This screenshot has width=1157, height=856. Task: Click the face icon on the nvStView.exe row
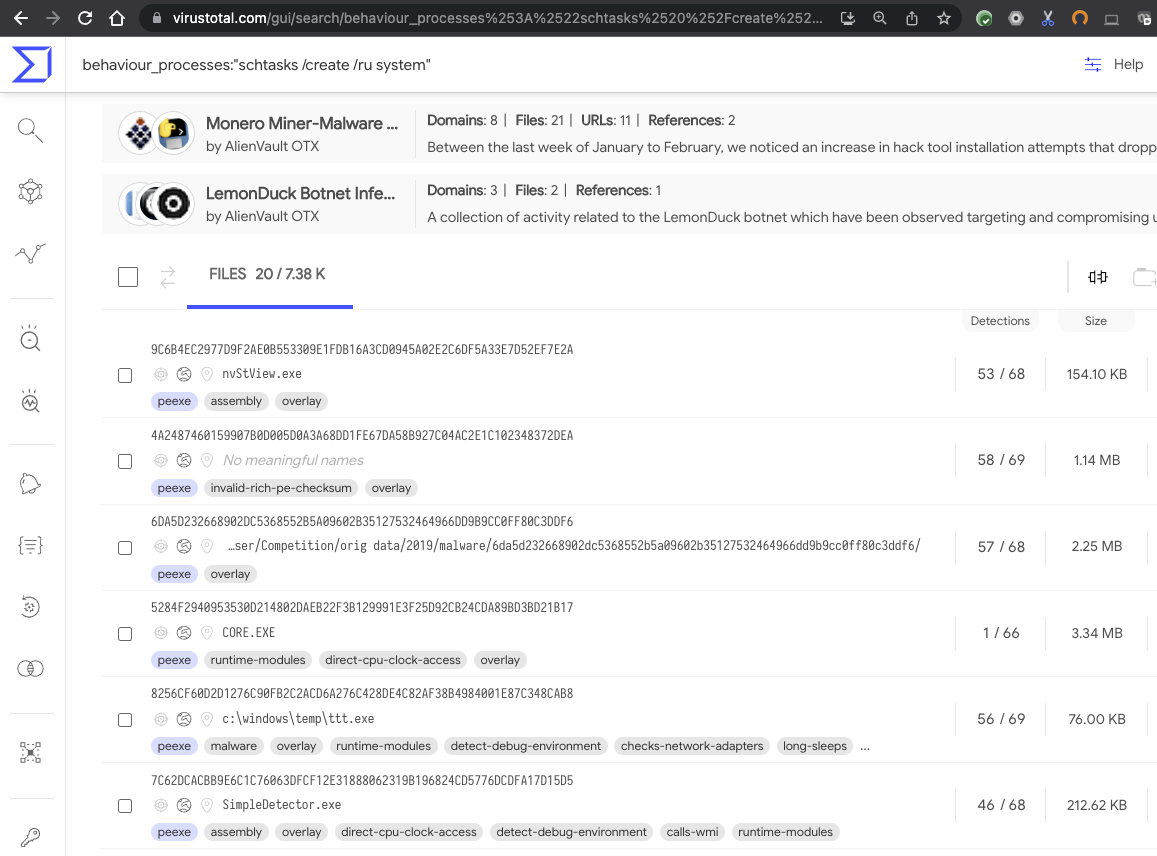pyautogui.click(x=184, y=374)
